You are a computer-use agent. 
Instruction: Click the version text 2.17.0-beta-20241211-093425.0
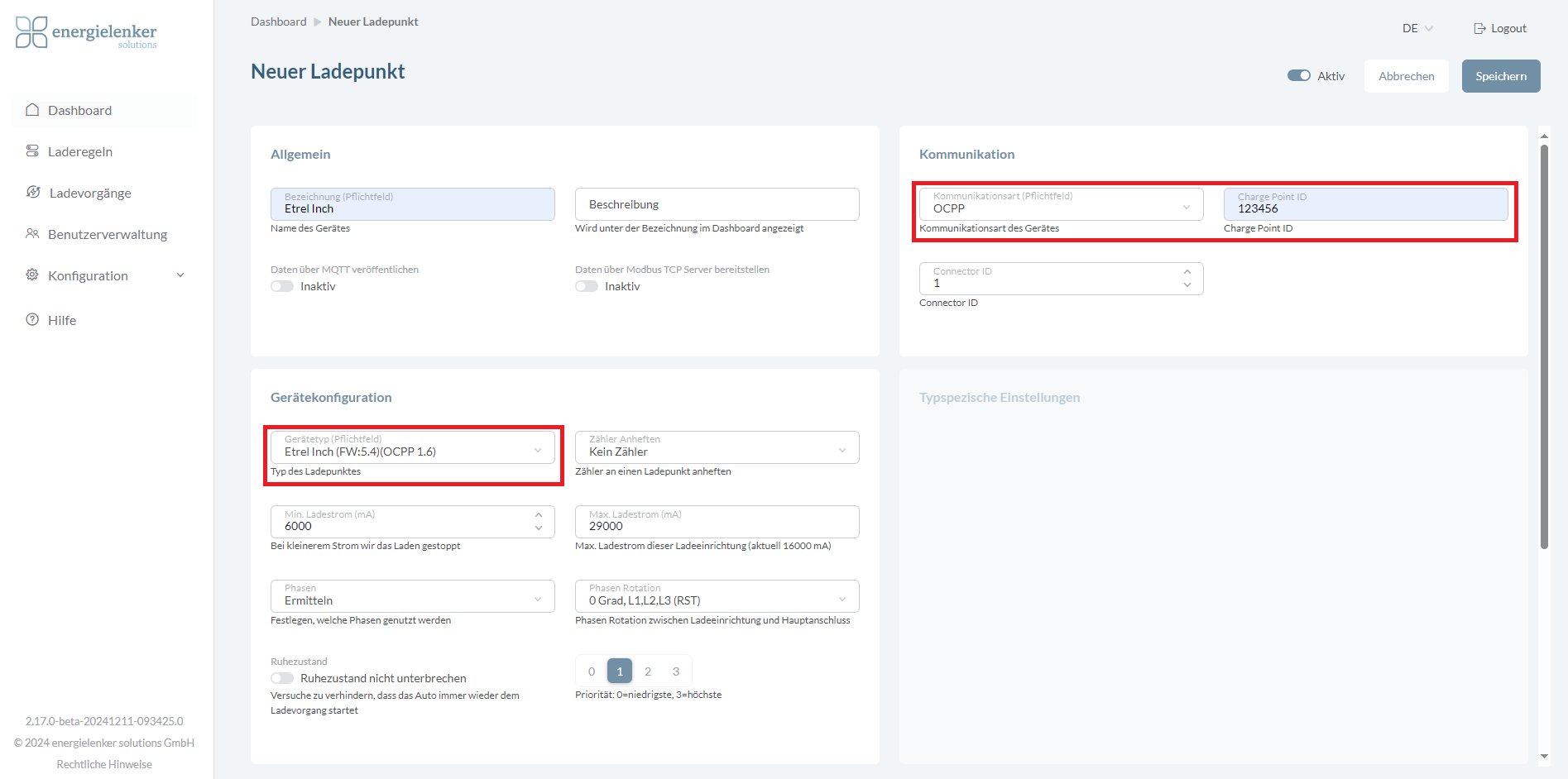coord(104,721)
